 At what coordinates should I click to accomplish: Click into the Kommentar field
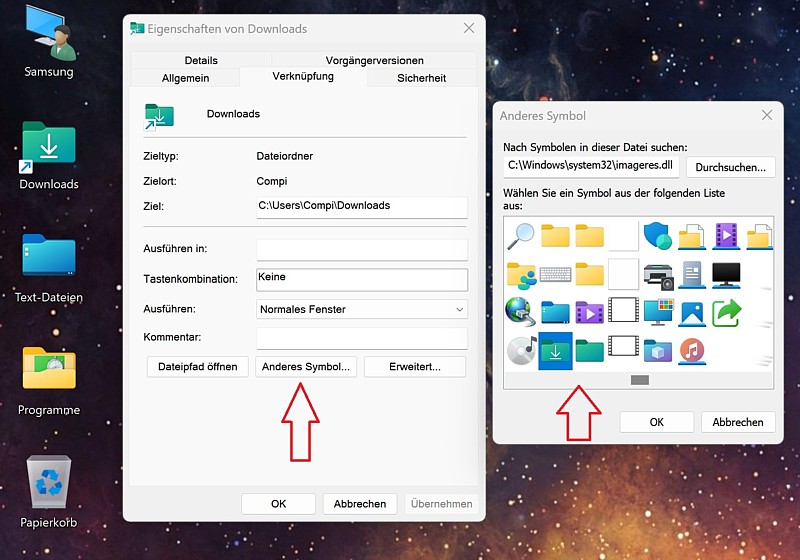click(x=362, y=338)
